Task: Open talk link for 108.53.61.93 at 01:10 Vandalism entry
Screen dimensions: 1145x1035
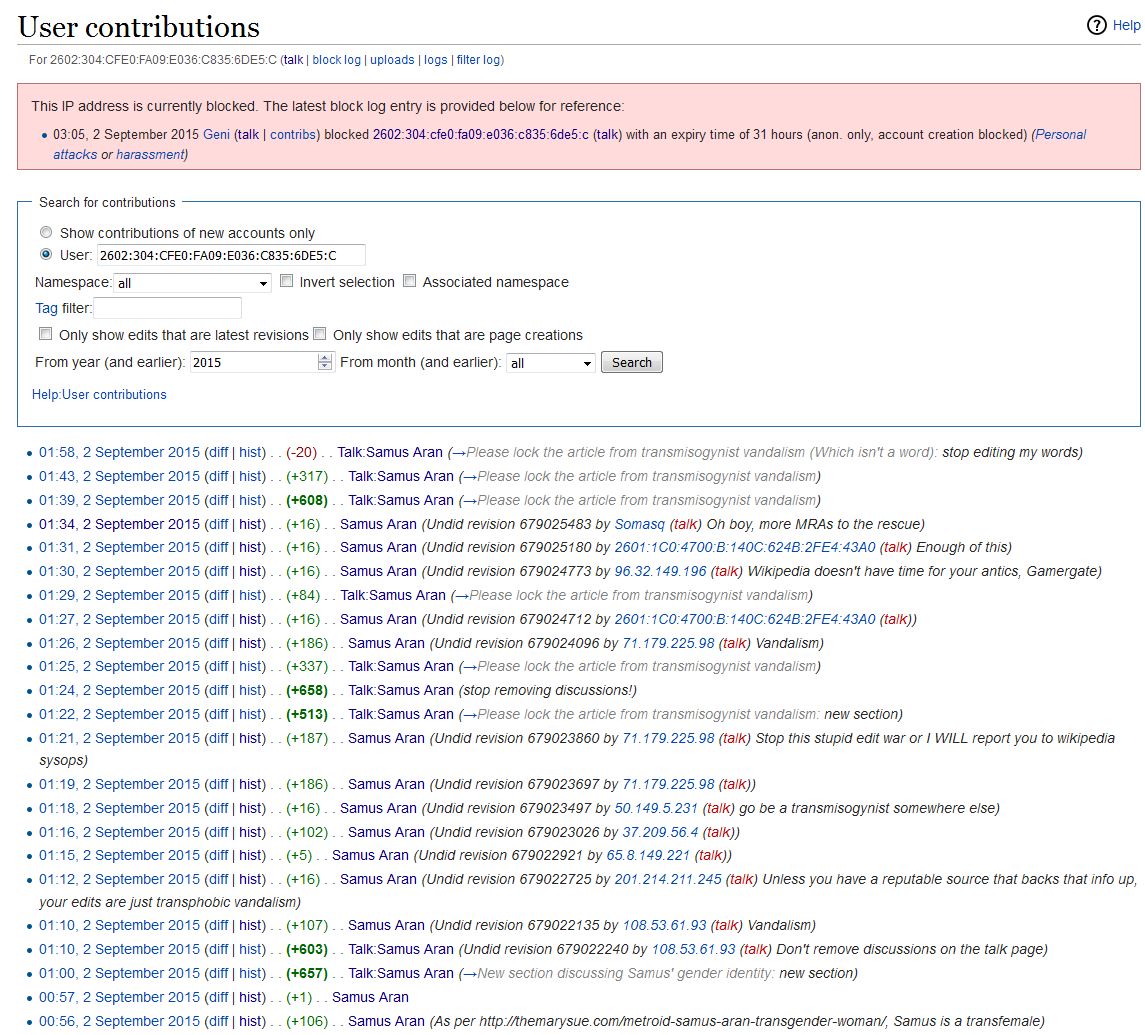Action: [x=726, y=925]
